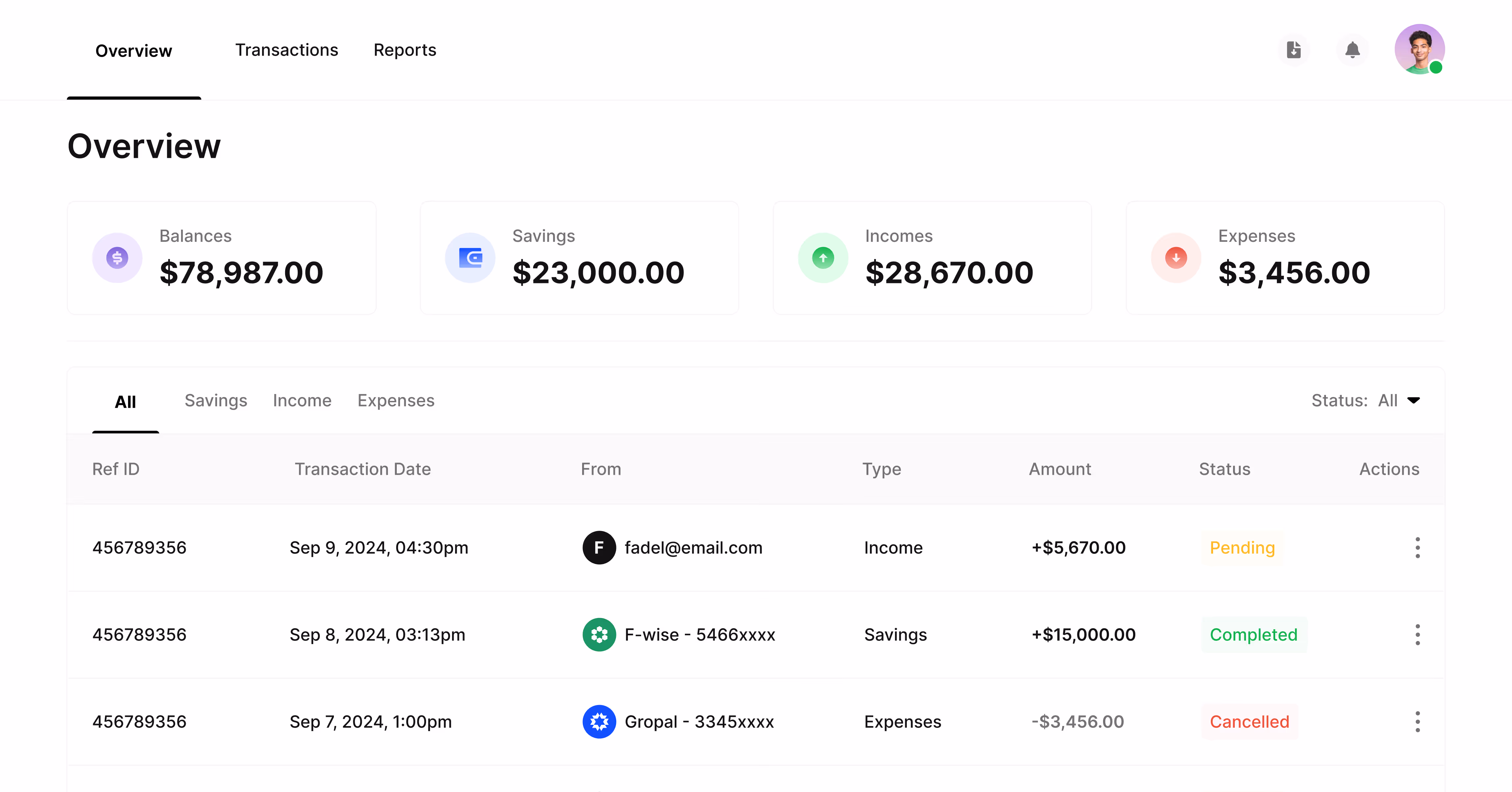The width and height of the screenshot is (1512, 792).
Task: Click the Completed status badge
Action: (1253, 635)
